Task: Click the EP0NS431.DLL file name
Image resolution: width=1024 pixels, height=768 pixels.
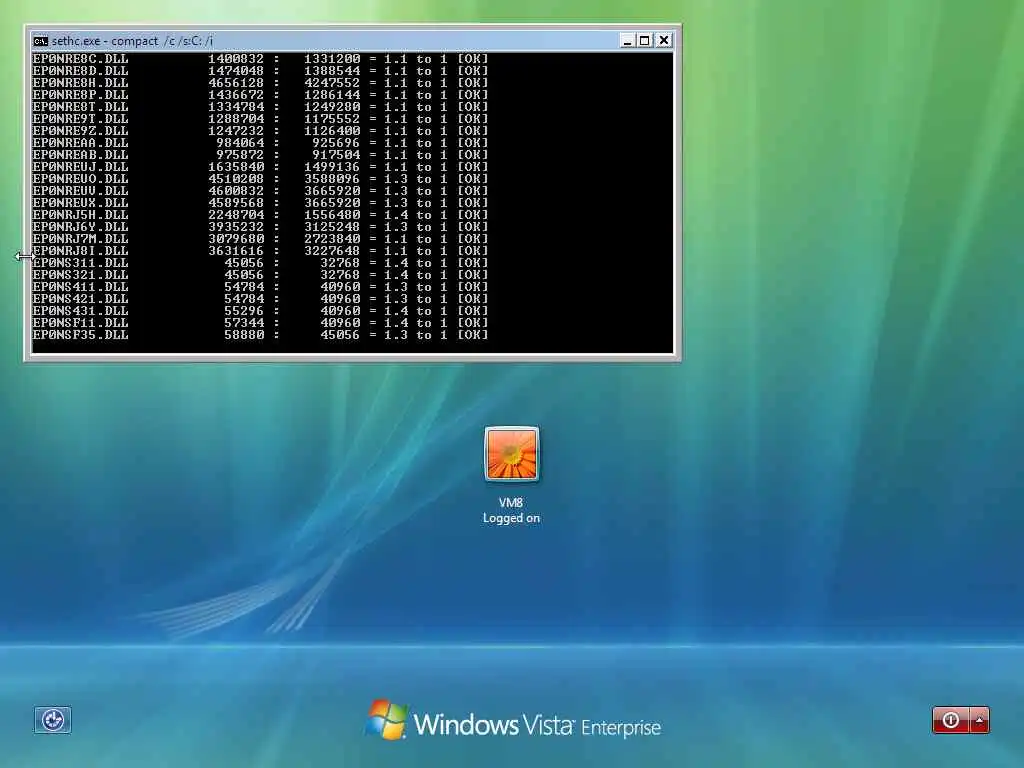Action: 80,310
